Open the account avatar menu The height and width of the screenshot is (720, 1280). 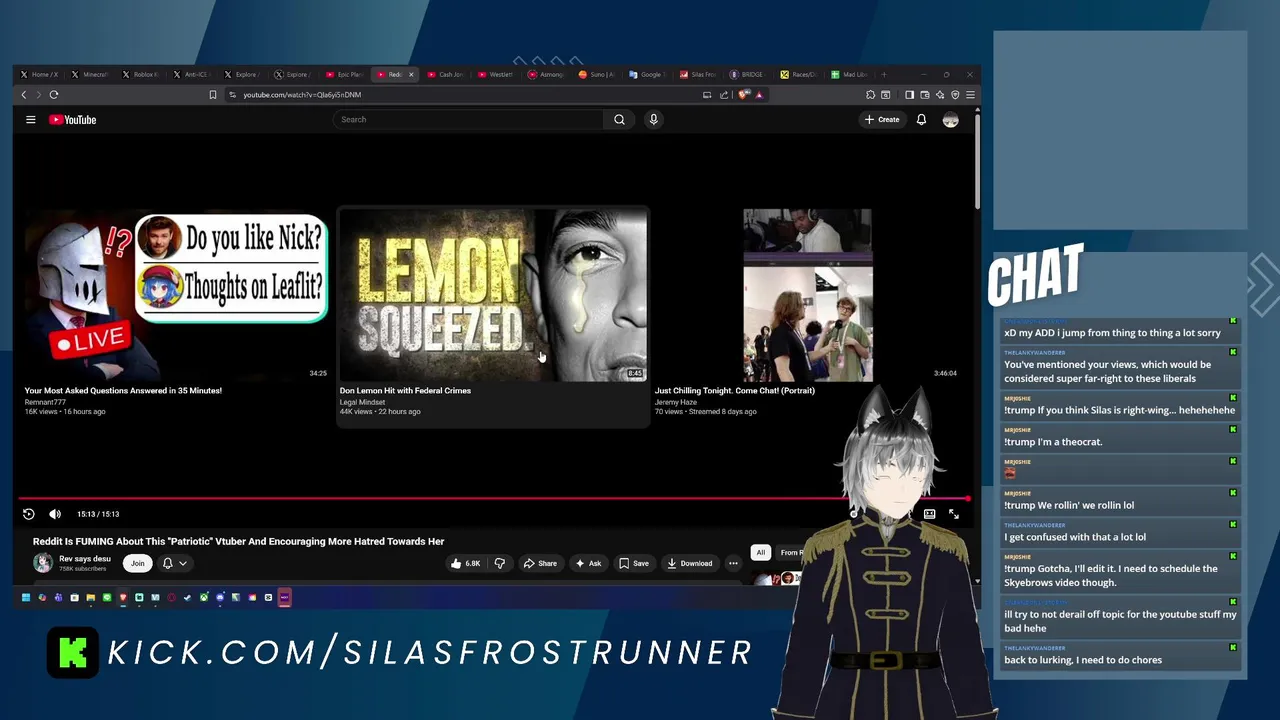point(950,120)
